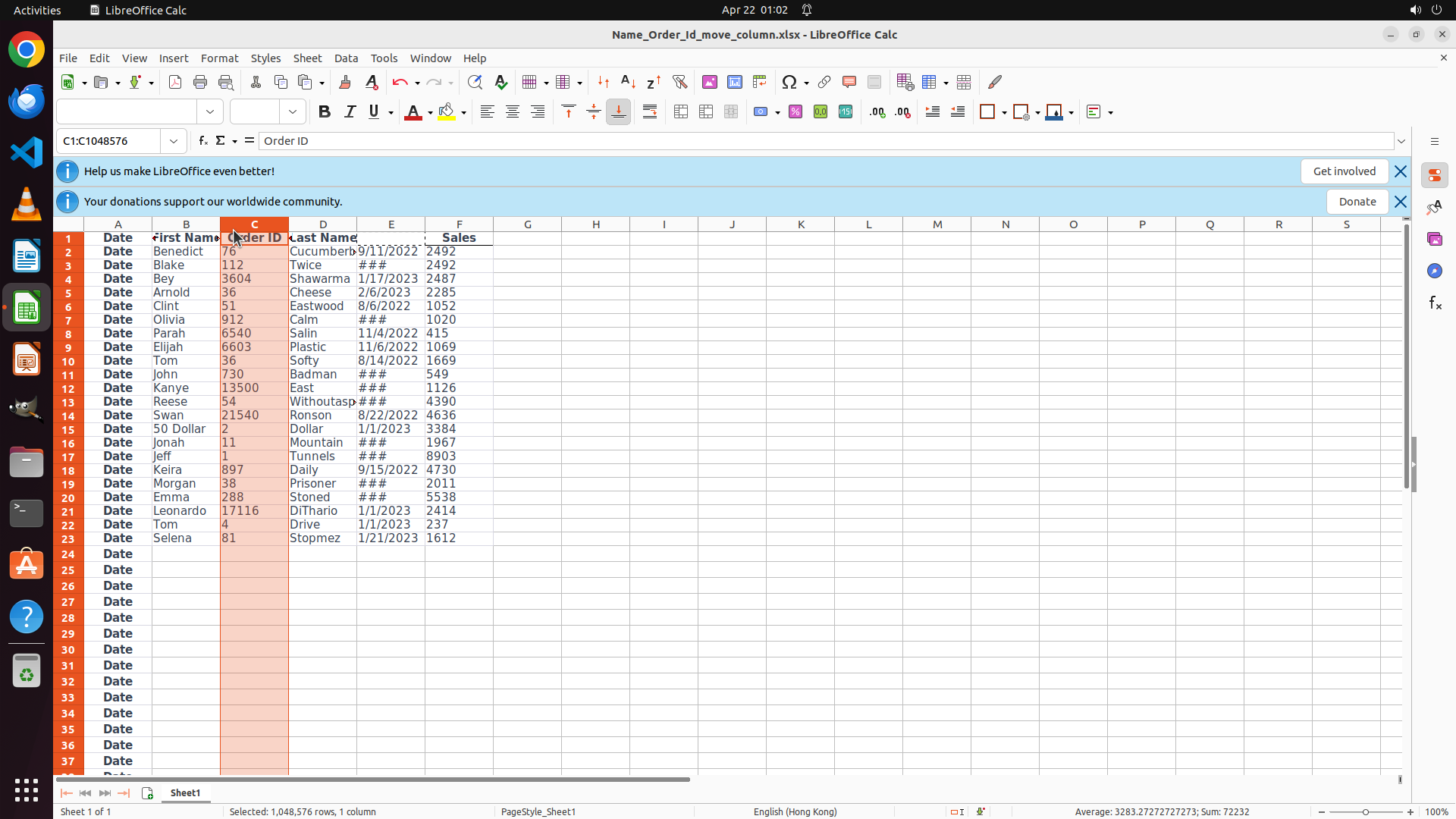1456x819 pixels.
Task: Click the Get involved button
Action: 1344,171
